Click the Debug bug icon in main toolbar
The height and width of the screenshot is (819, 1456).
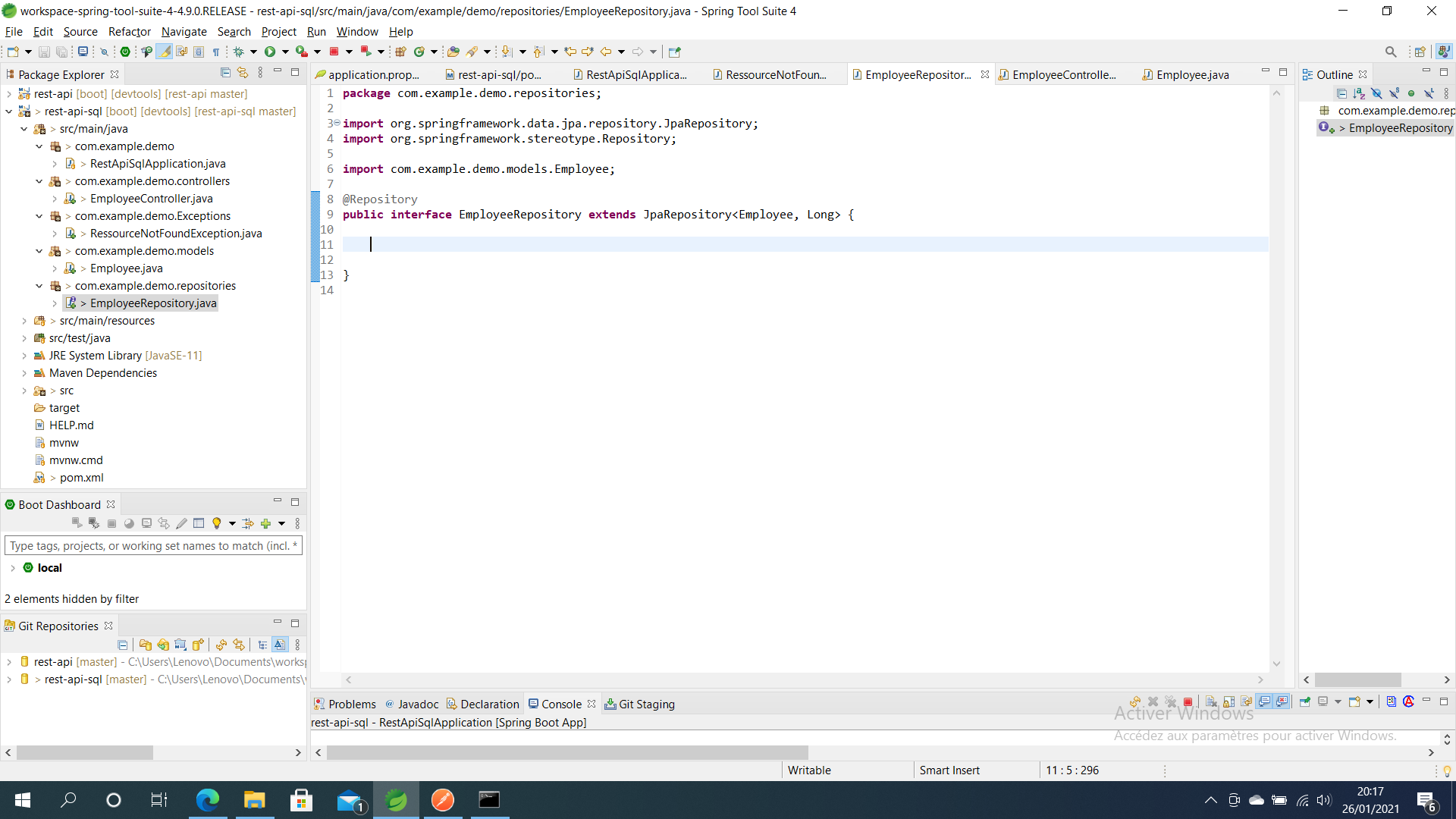pyautogui.click(x=238, y=52)
